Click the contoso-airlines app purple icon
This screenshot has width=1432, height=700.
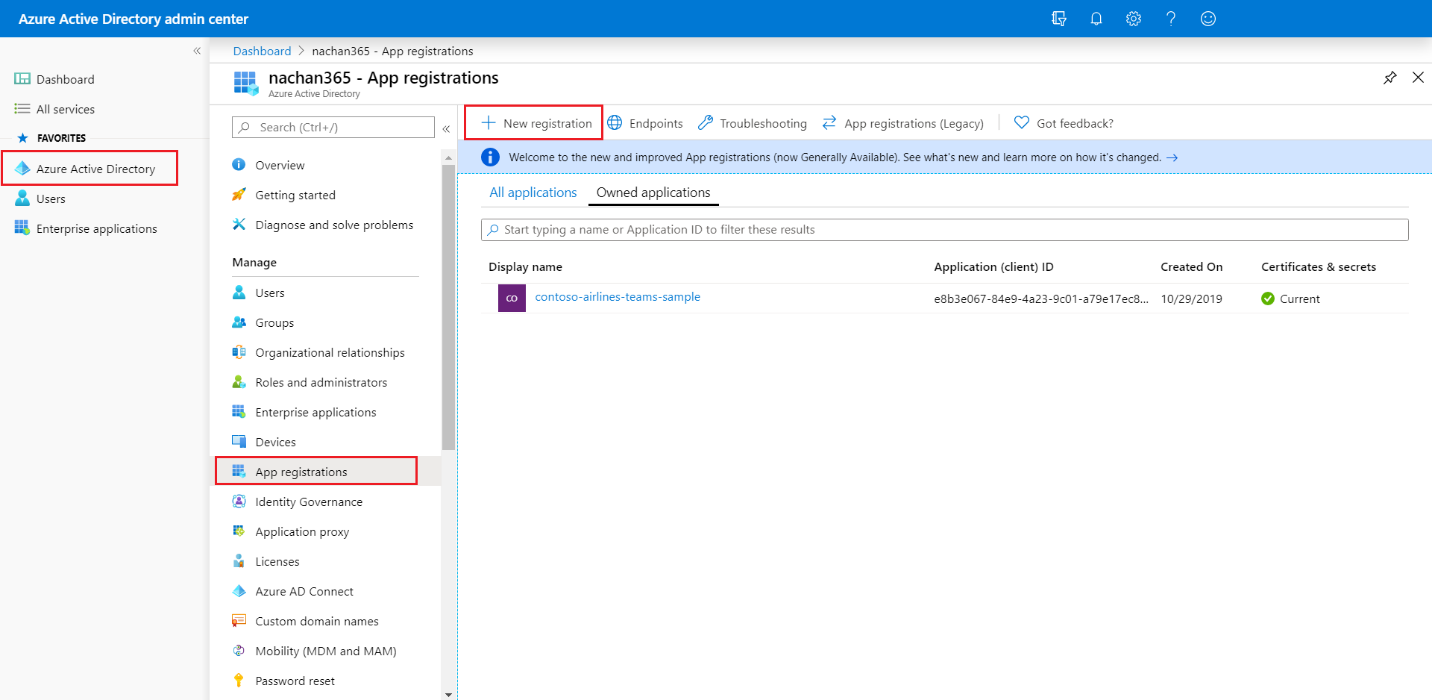tap(511, 298)
